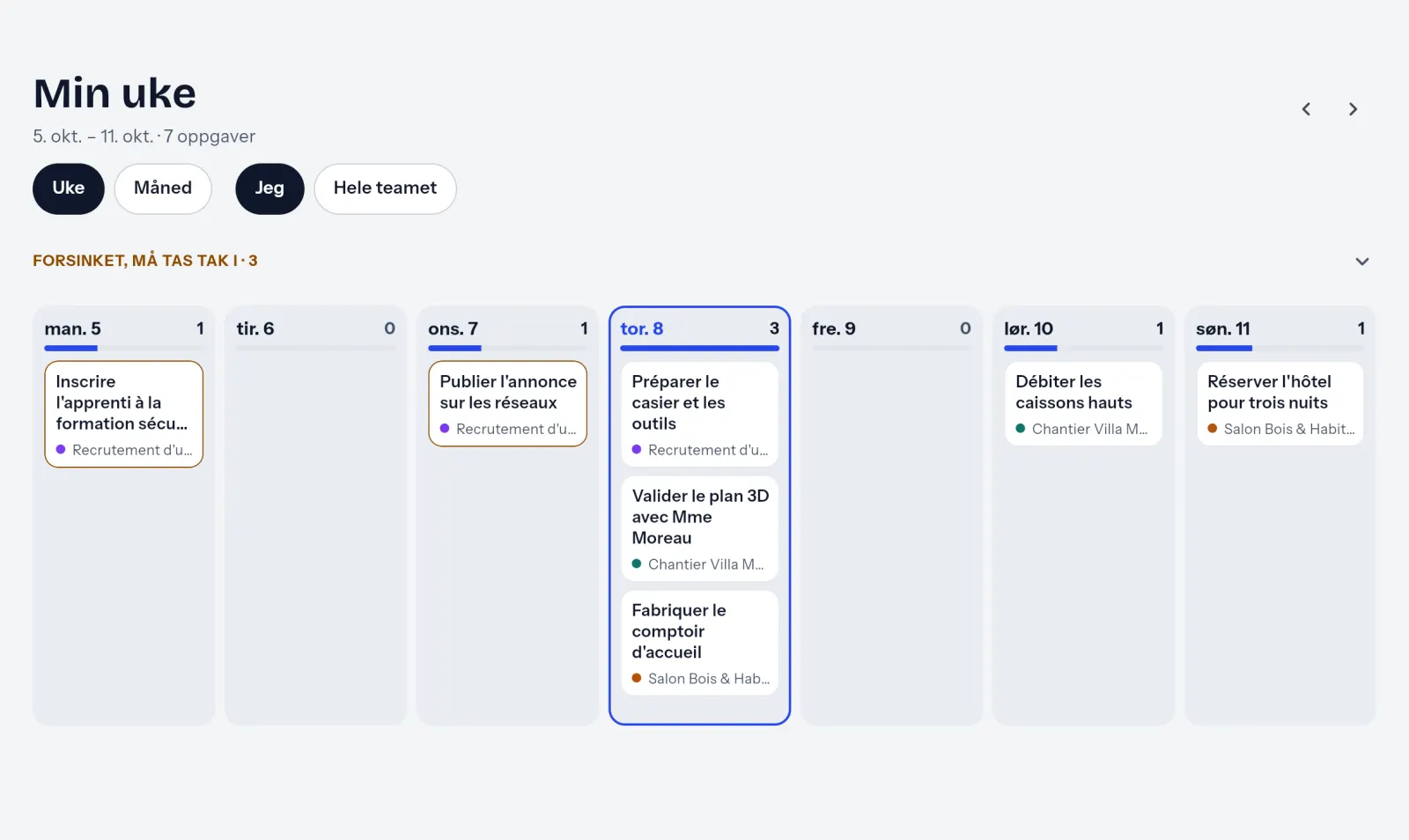The height and width of the screenshot is (840, 1409).
Task: Click the date range '5. okt. – 11. okt.' subtitle
Action: [92, 136]
